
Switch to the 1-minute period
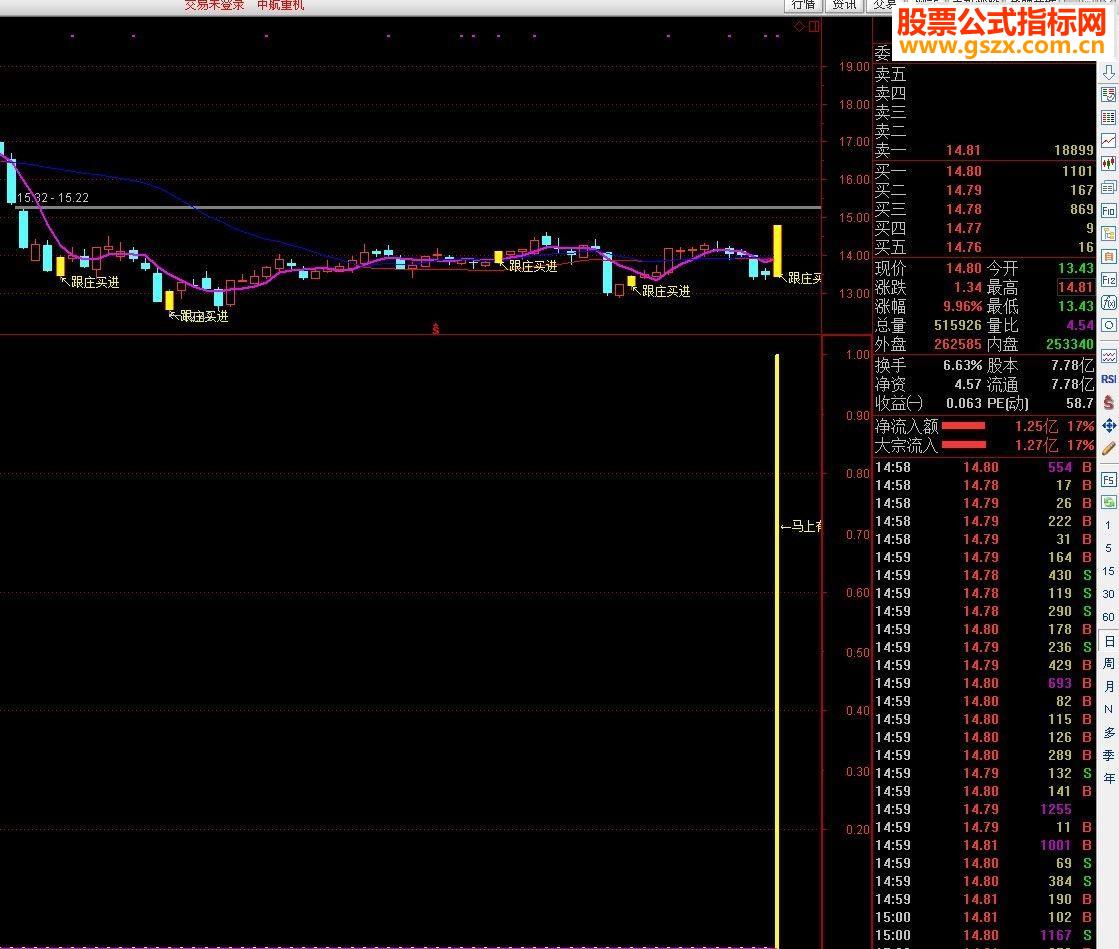coord(1108,525)
